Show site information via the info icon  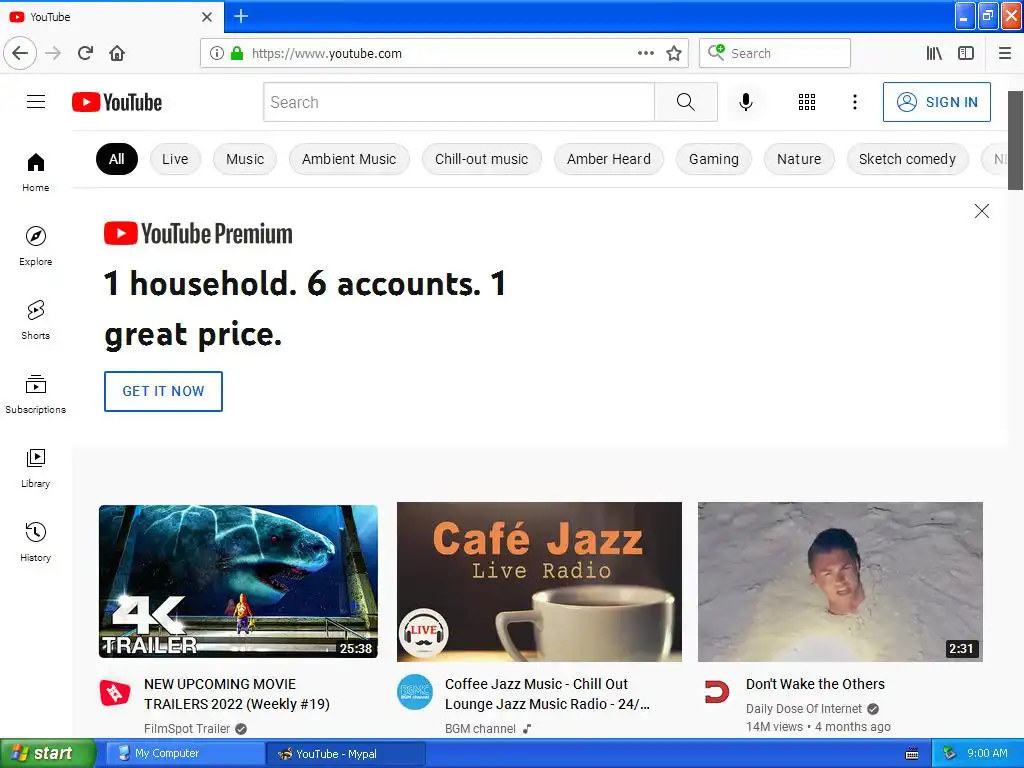pyautogui.click(x=217, y=53)
